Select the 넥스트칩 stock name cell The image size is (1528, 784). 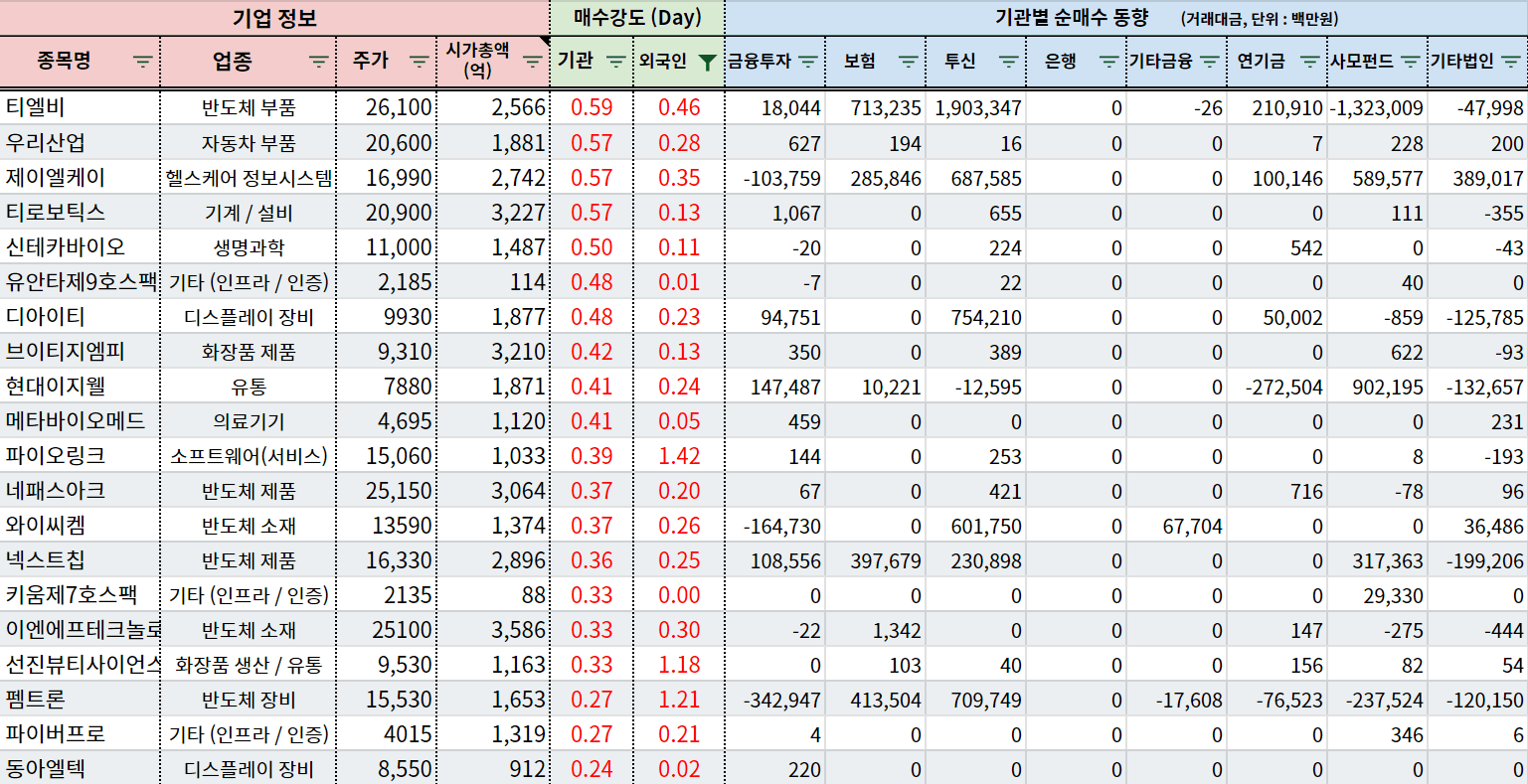tap(80, 559)
